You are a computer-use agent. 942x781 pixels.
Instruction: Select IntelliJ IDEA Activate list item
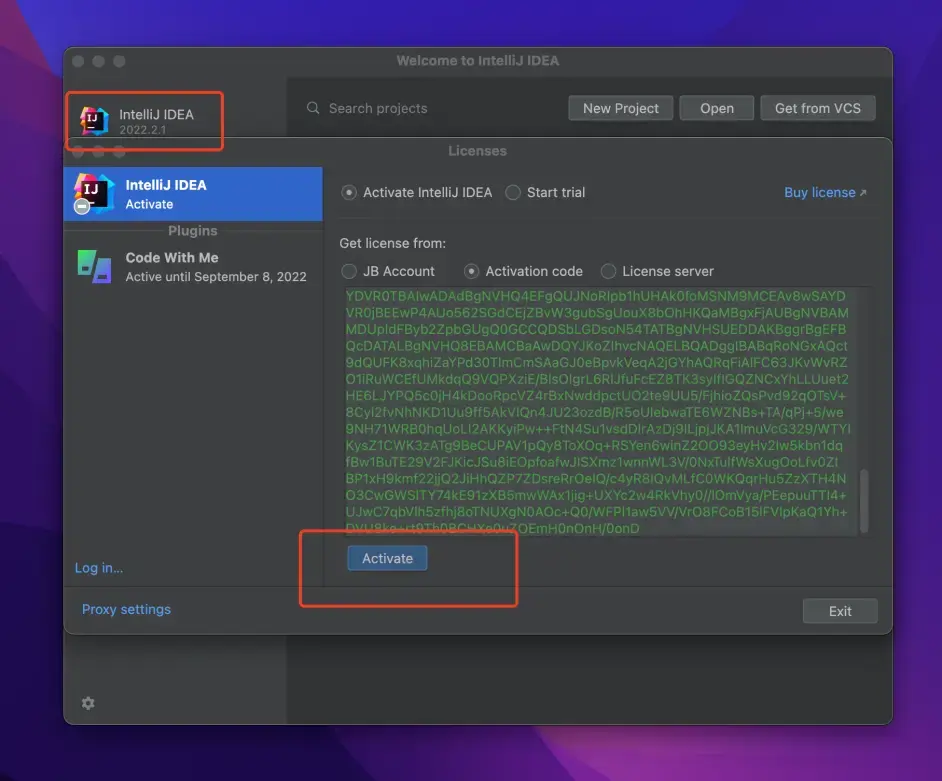pos(193,194)
